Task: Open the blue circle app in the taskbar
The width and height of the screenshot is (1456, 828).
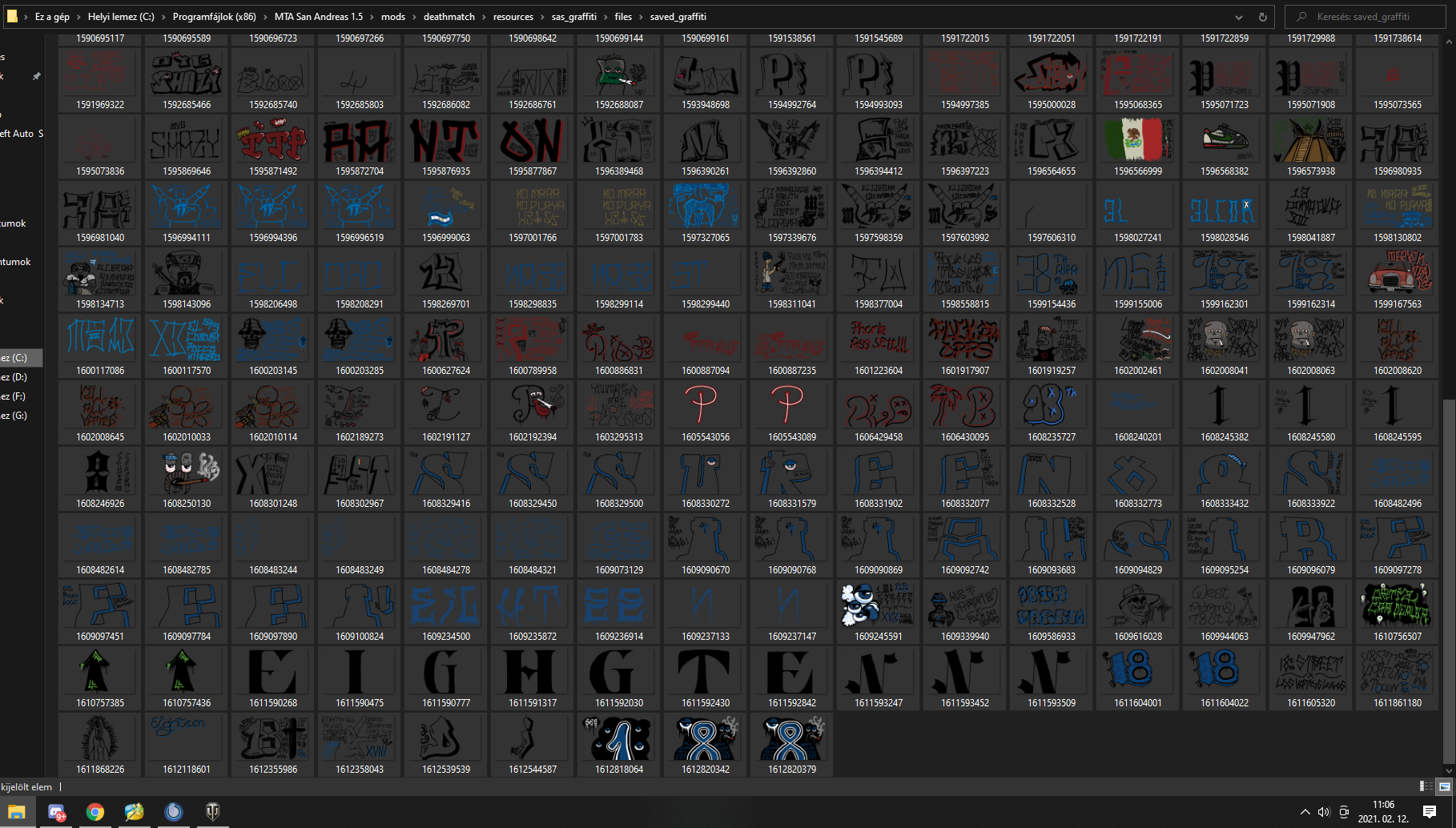Action: pyautogui.click(x=173, y=812)
